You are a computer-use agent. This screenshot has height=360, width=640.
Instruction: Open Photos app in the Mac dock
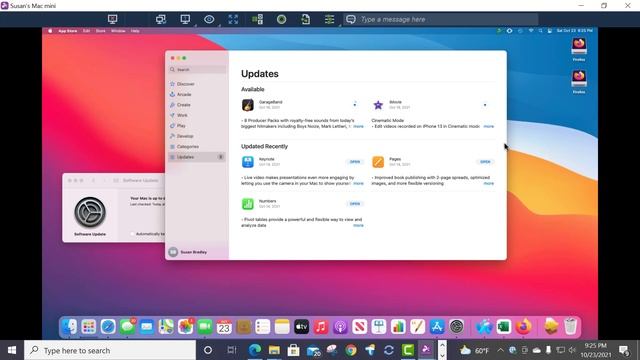pos(185,327)
